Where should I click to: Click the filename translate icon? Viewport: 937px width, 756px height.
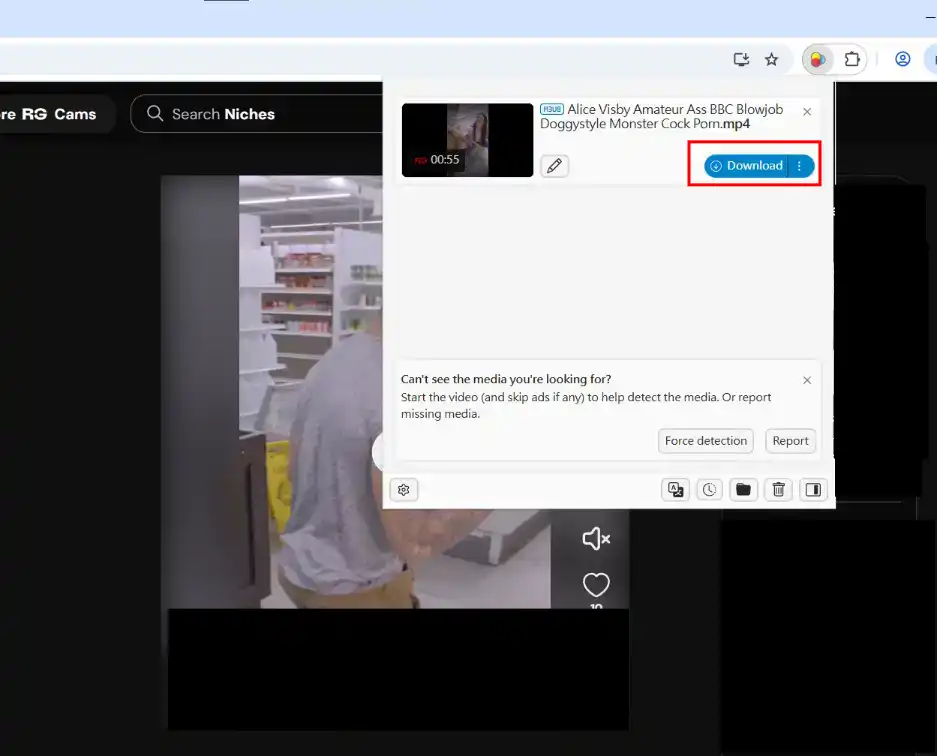pyautogui.click(x=675, y=489)
